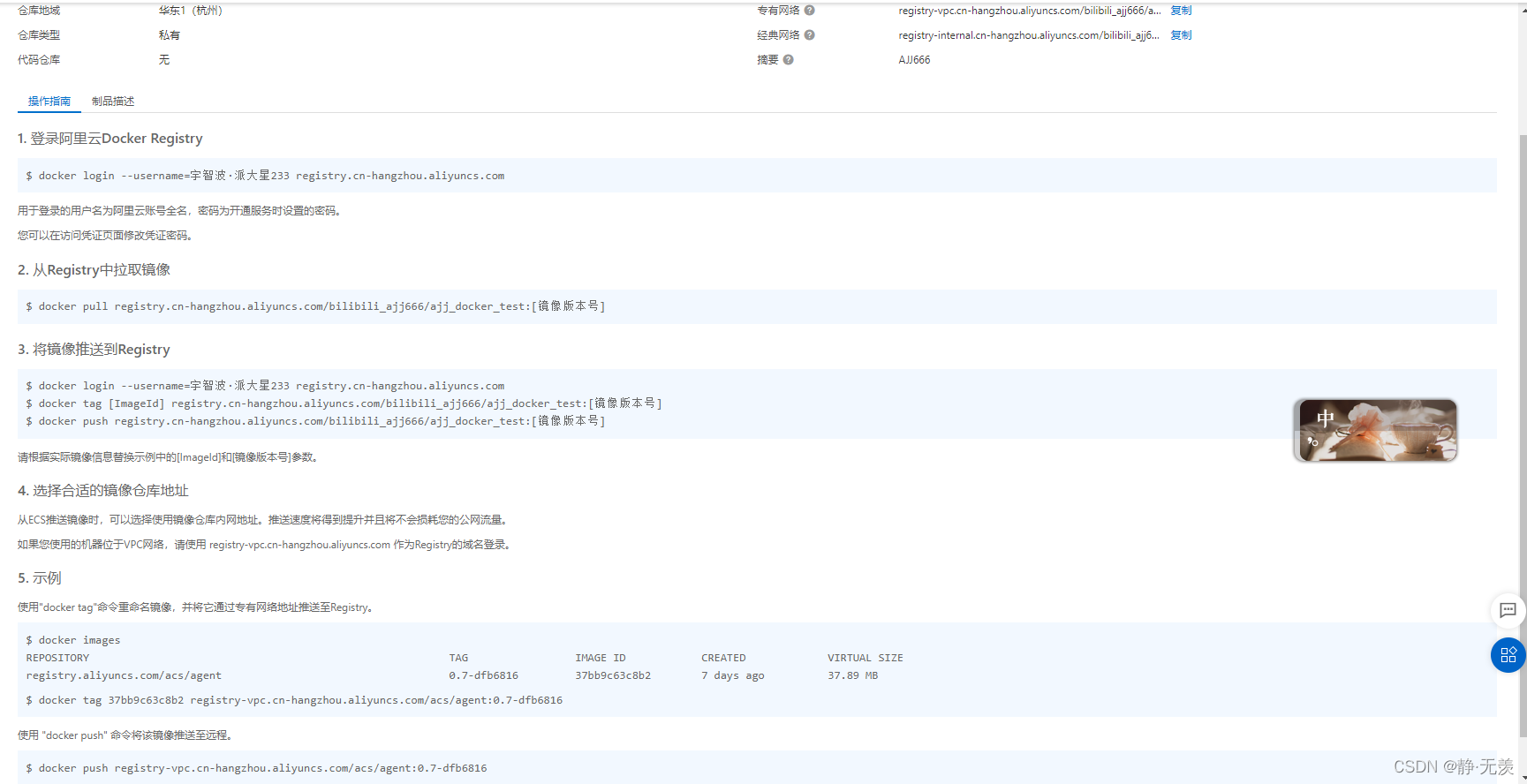Viewport: 1527px width, 784px height.
Task: Click the help icon beside 摘要
Action: click(x=789, y=60)
